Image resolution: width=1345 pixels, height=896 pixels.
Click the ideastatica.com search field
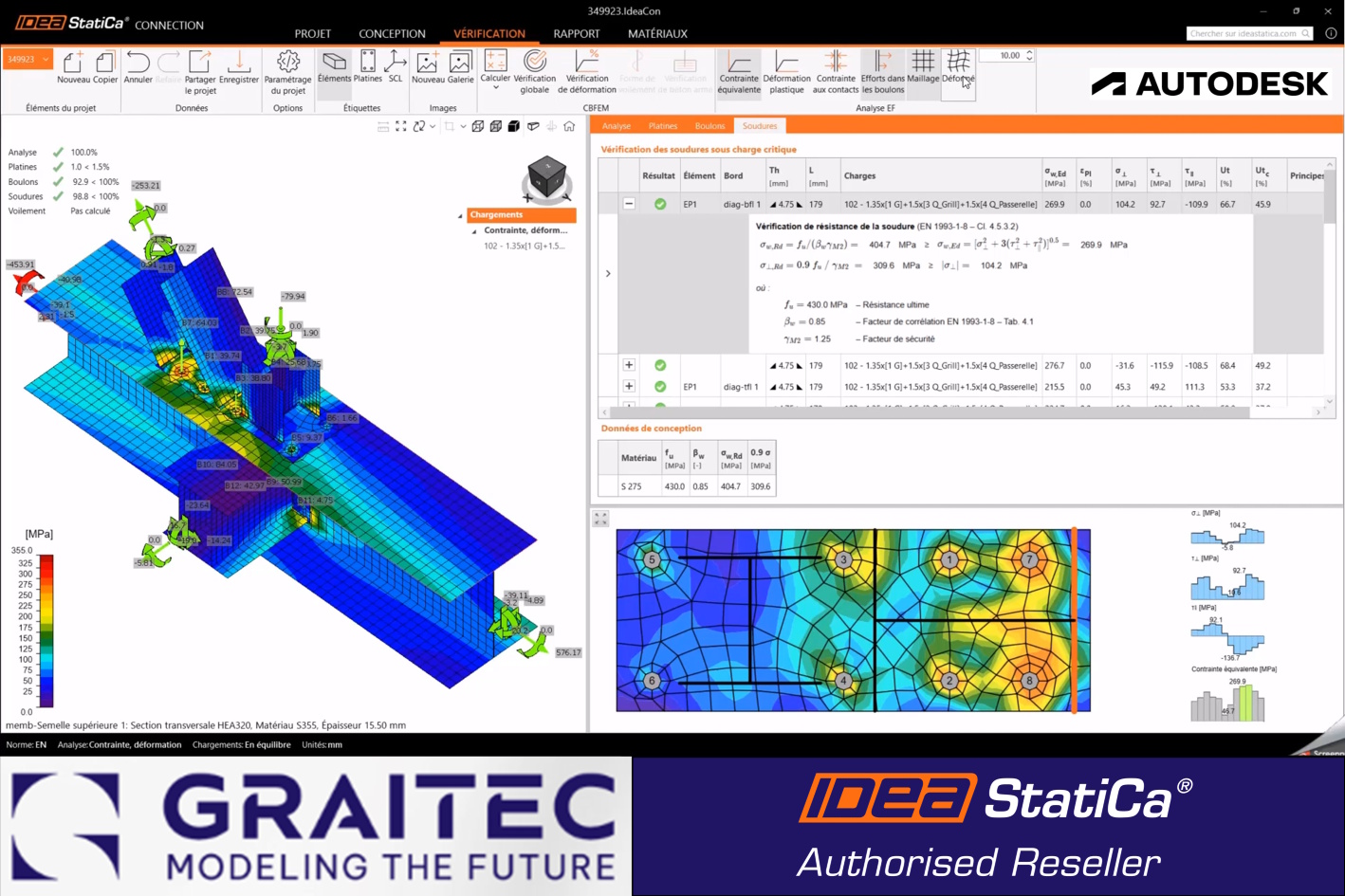[1243, 32]
